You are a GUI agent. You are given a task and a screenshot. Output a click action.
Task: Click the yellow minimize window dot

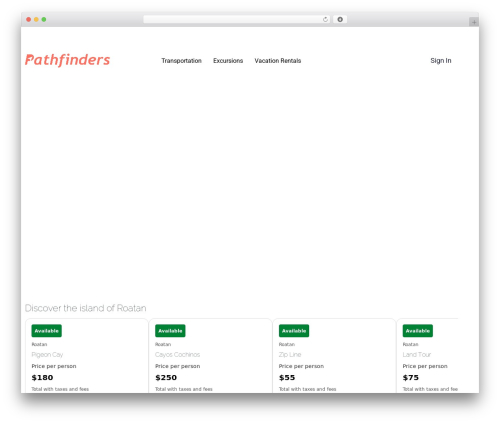[x=36, y=19]
